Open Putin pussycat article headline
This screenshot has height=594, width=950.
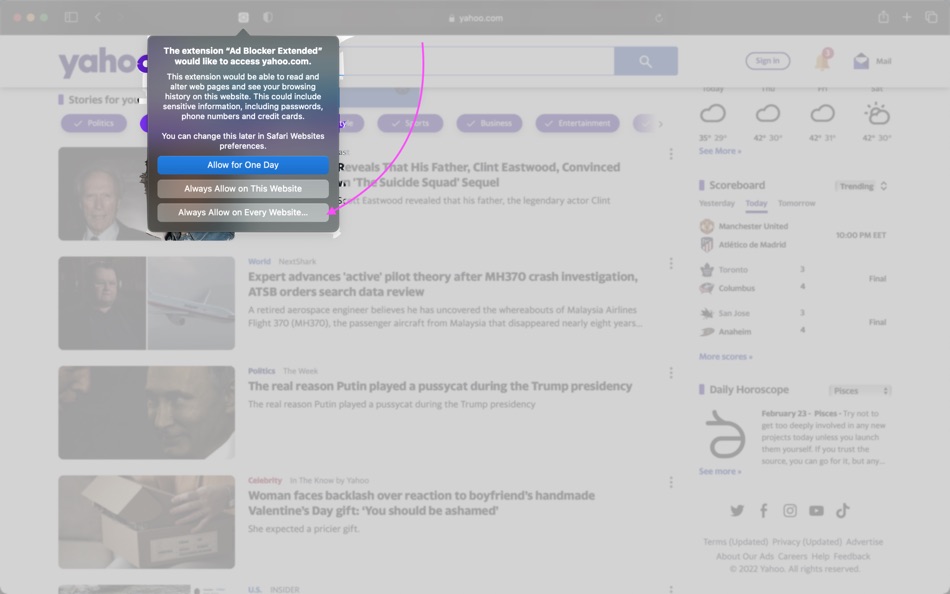click(440, 386)
